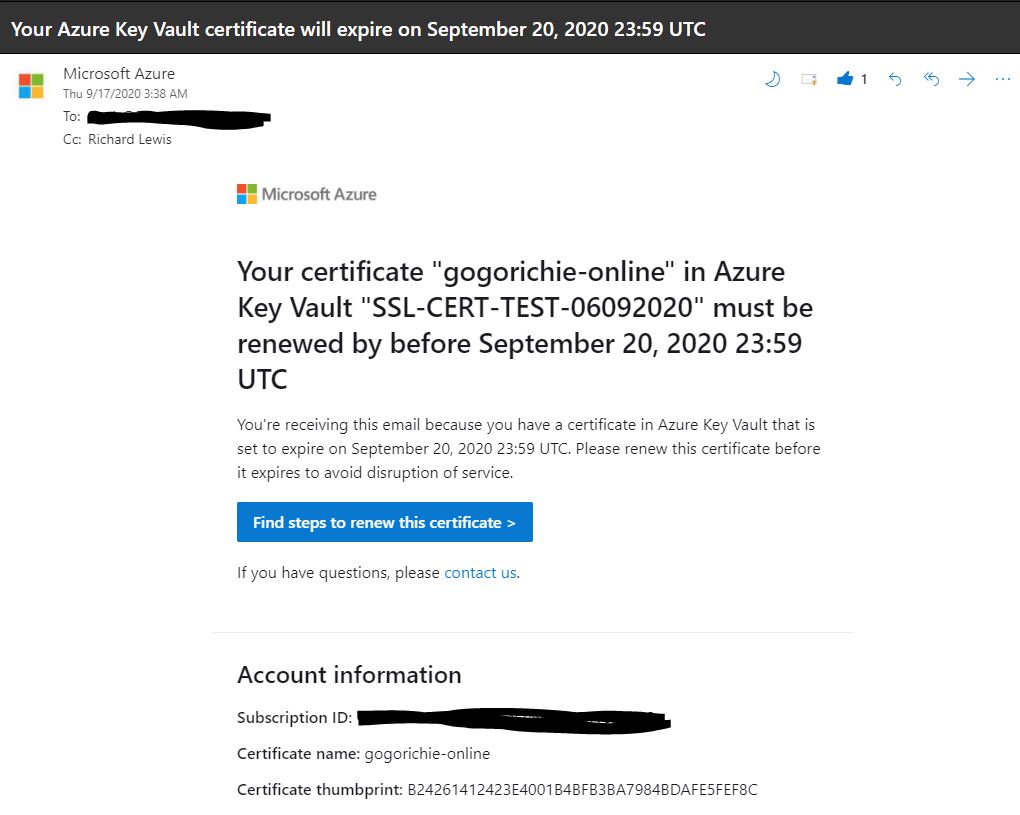The image size is (1020, 815).
Task: Click the Microsoft Azure logo in email body
Action: (x=306, y=194)
